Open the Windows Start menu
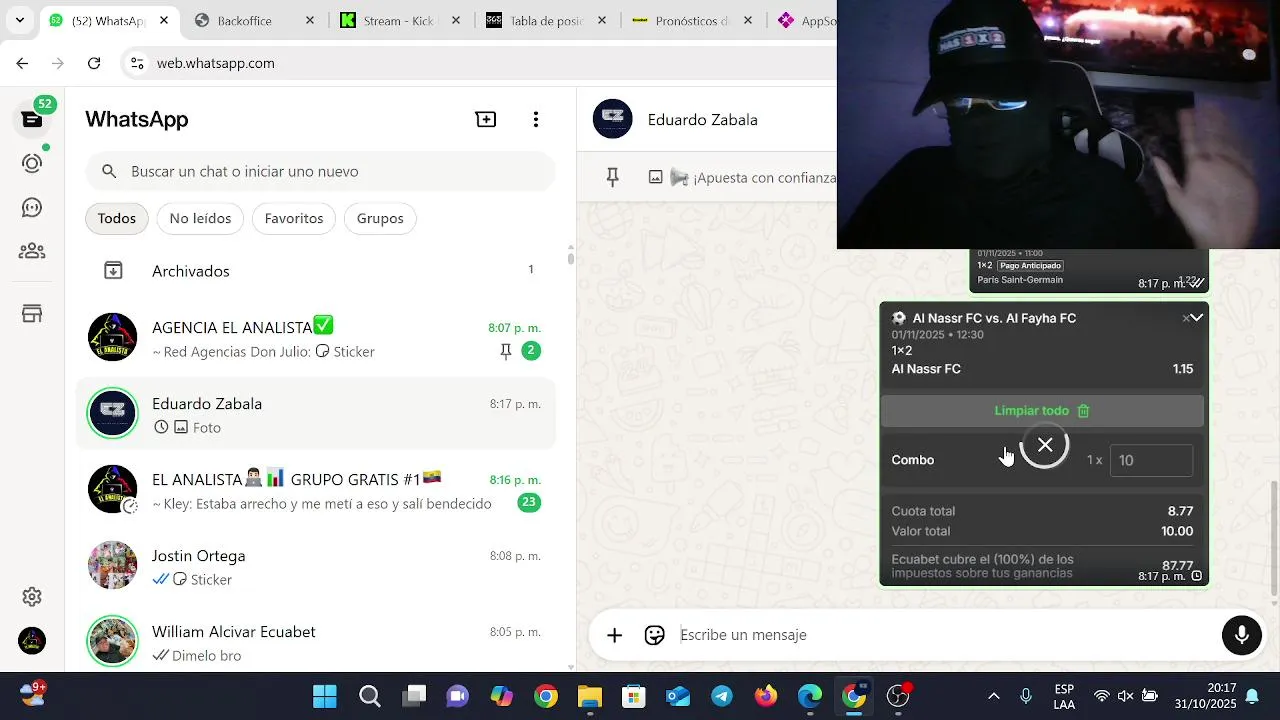 (x=325, y=696)
